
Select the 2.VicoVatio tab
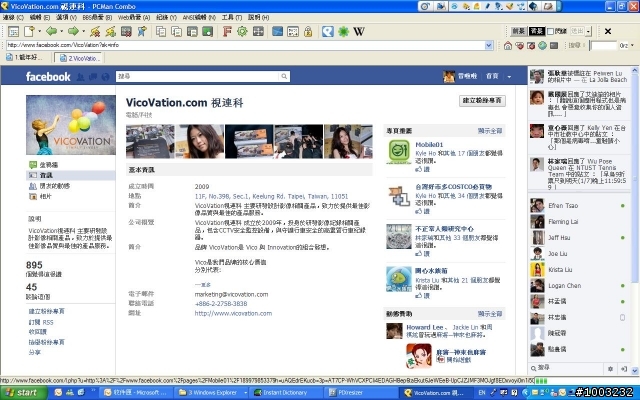point(78,58)
